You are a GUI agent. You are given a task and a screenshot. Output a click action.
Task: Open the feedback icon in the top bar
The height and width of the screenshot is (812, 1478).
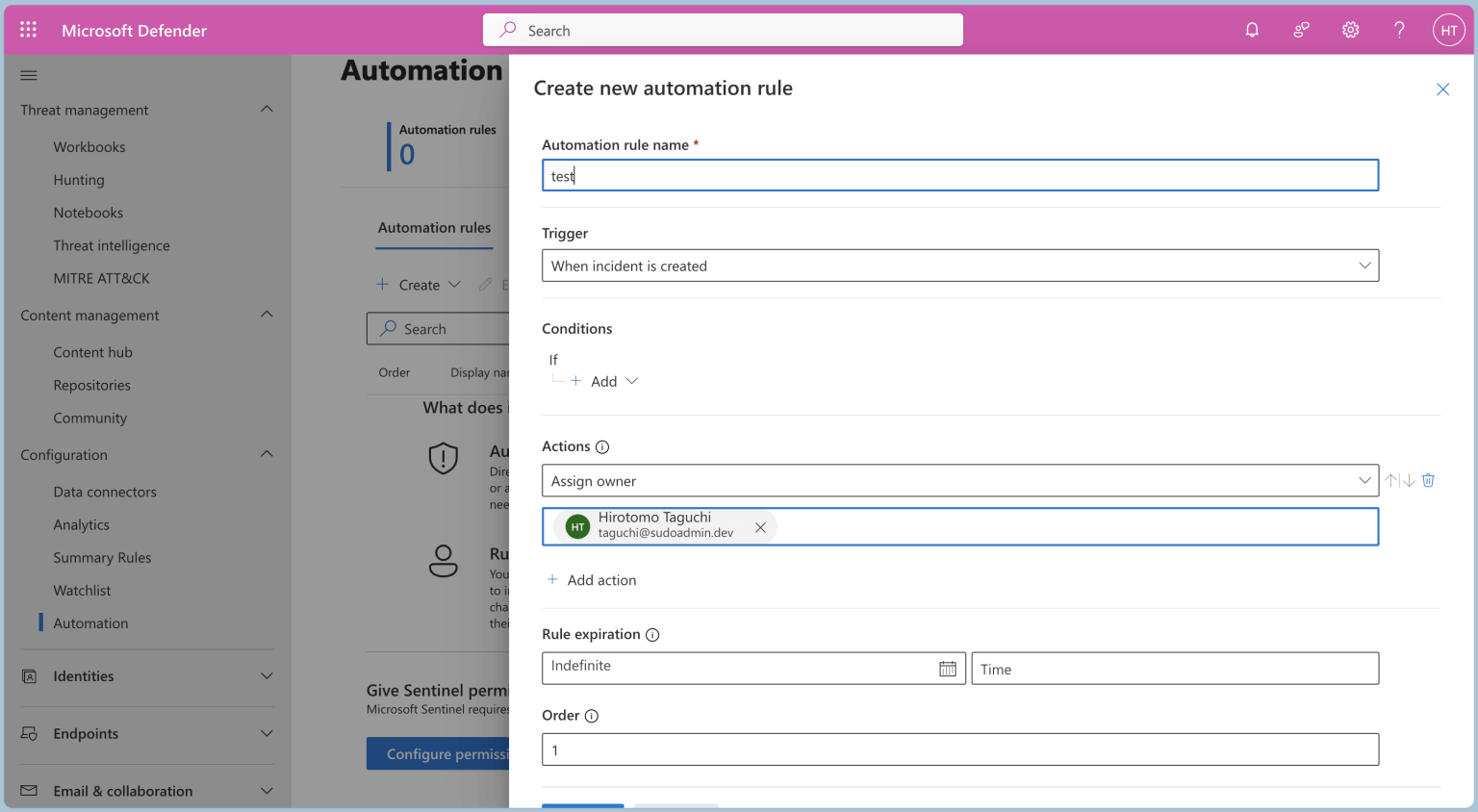[x=1301, y=30]
